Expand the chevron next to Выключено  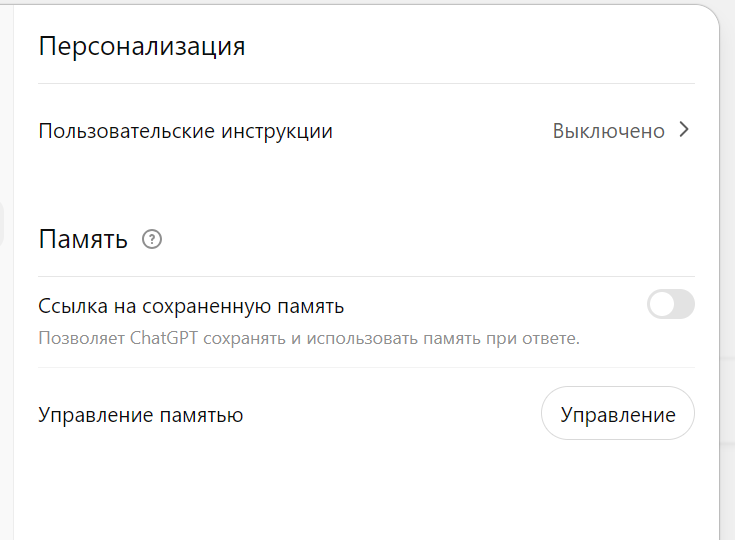click(x=684, y=130)
